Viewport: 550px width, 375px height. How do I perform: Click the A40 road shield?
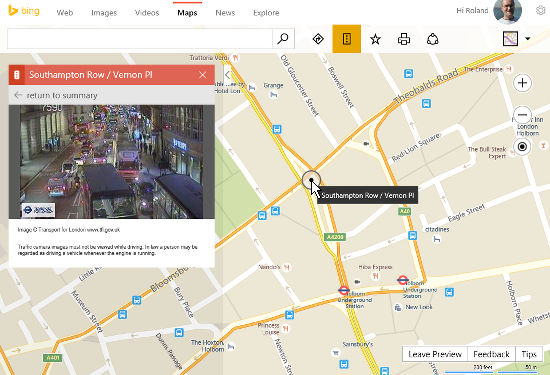(404, 211)
